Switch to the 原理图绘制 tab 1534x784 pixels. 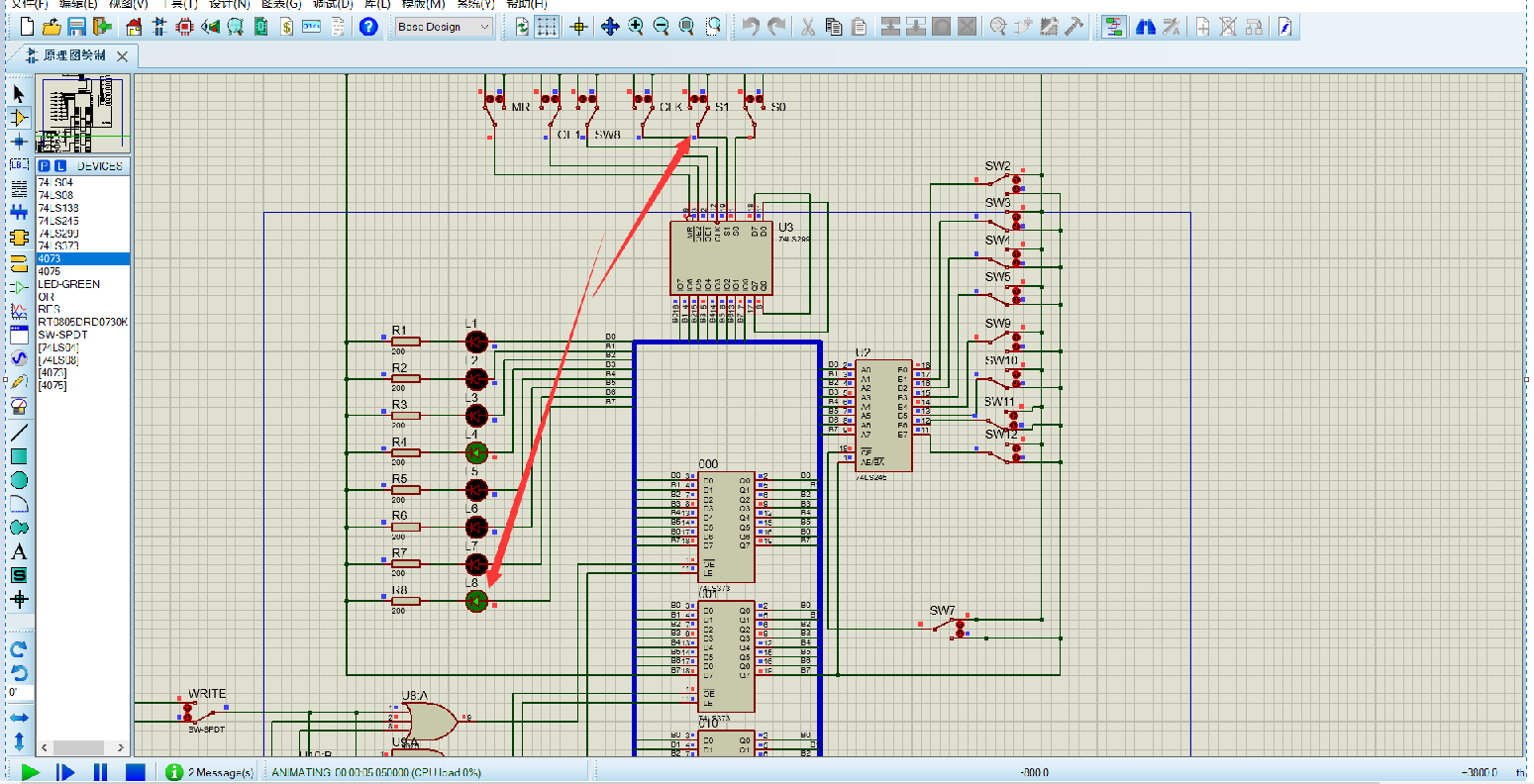click(74, 55)
